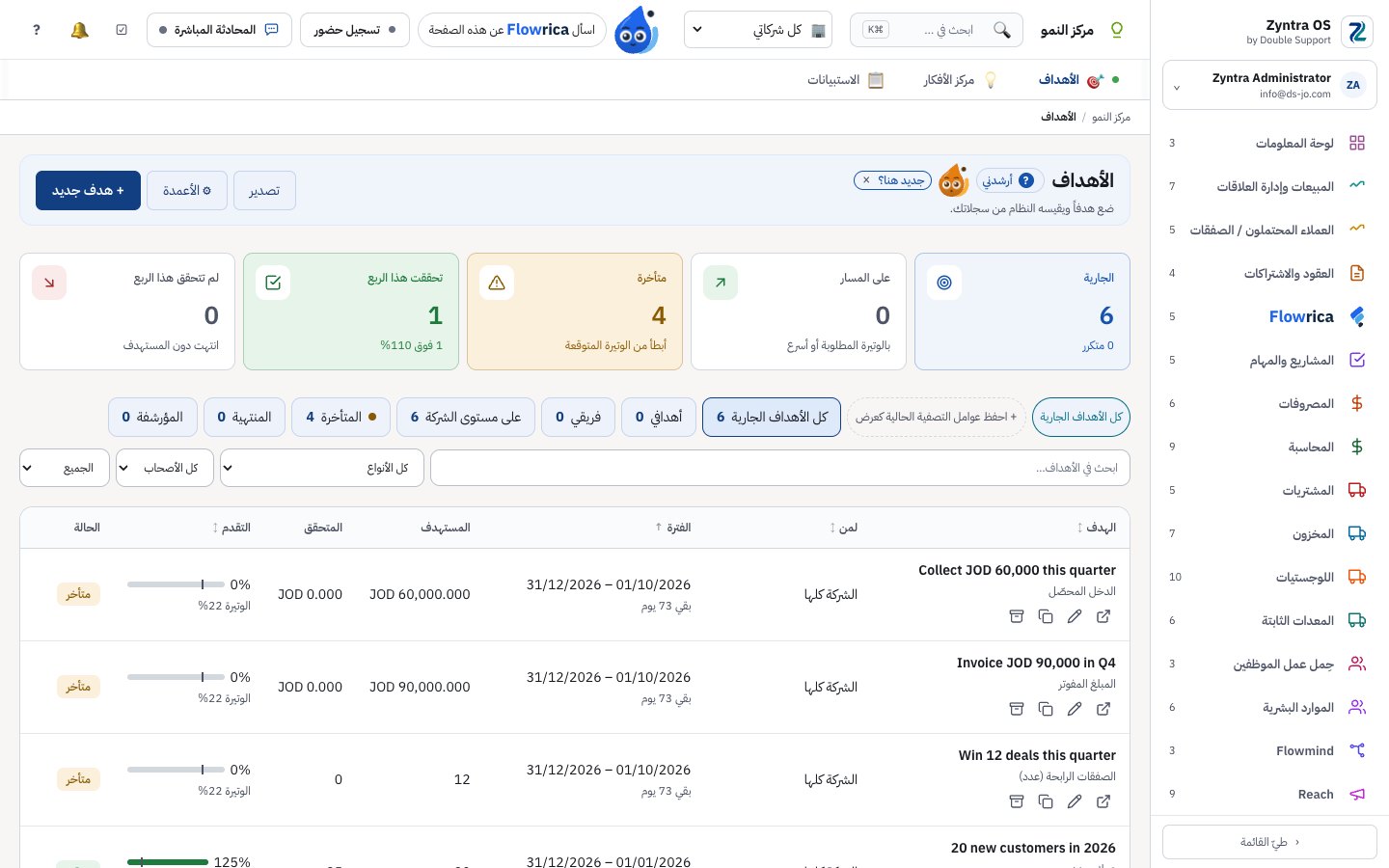Sort the table by the الفترة column
Screen dimensions: 1389x868
[x=673, y=528]
